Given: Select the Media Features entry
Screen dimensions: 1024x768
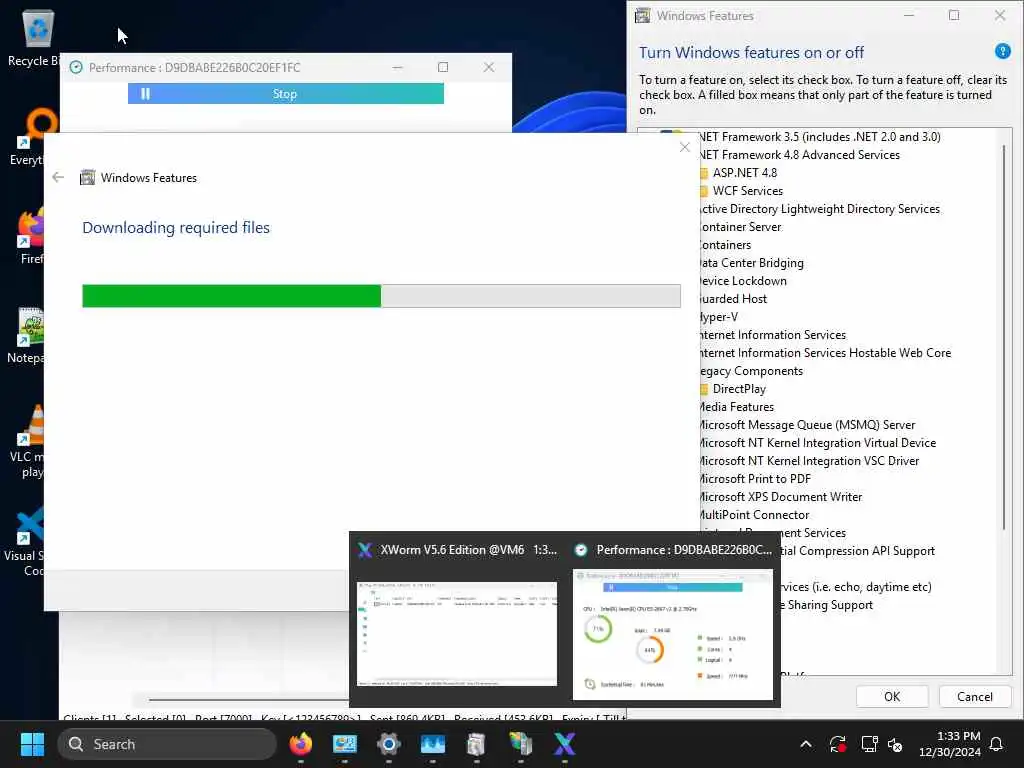Looking at the screenshot, I should coord(736,407).
